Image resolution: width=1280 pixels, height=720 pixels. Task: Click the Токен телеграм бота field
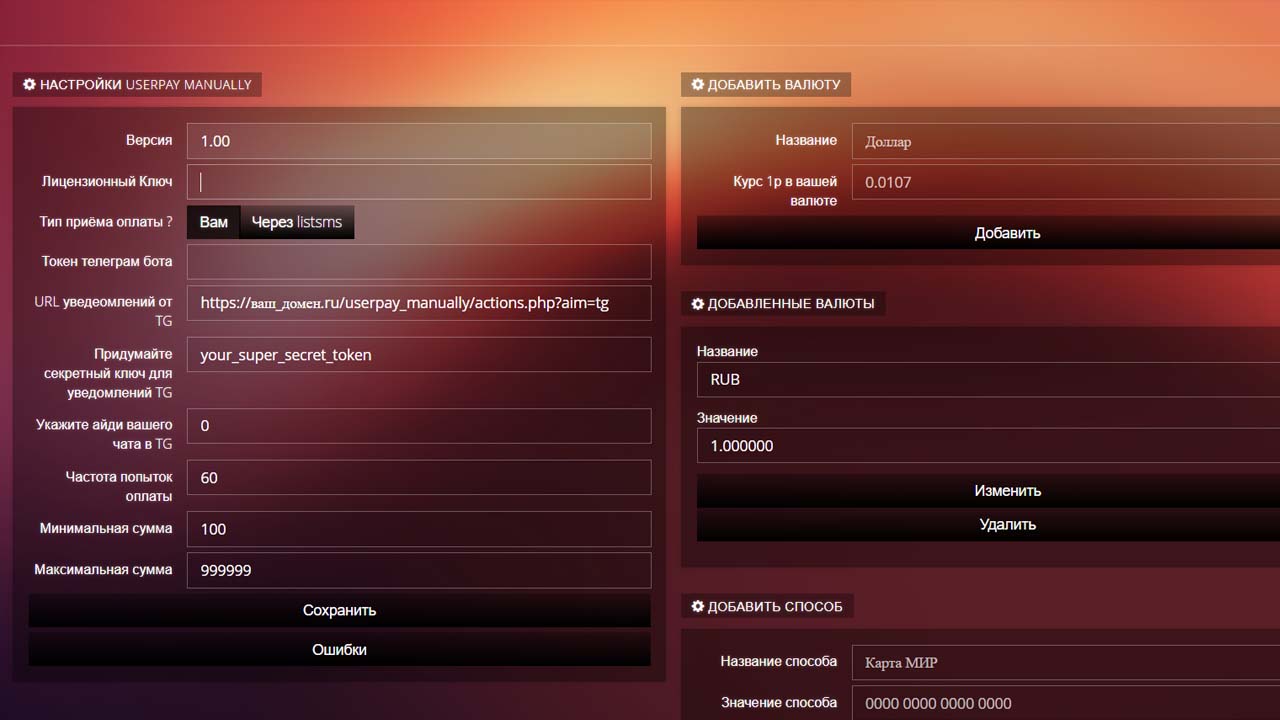[419, 262]
